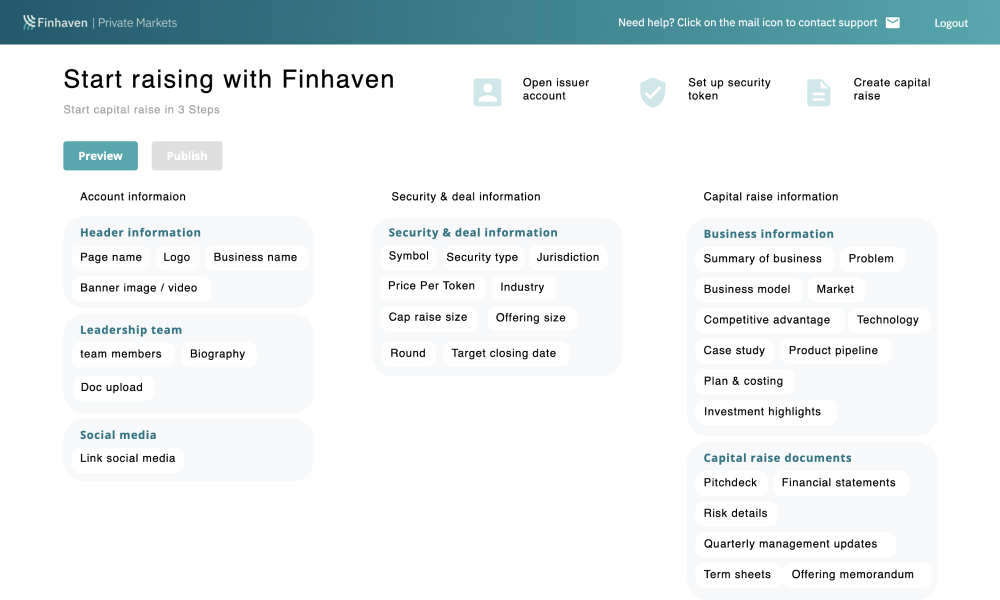Click the Leadership team section title
The height and width of the screenshot is (600, 1000).
point(131,330)
